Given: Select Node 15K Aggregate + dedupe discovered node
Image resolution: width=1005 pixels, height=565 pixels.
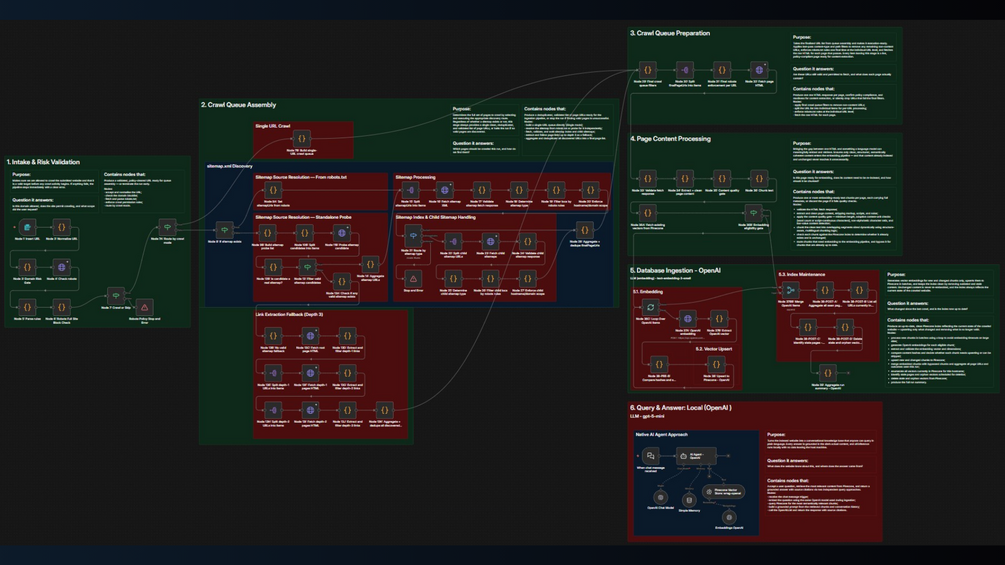Looking at the screenshot, I should (385, 409).
